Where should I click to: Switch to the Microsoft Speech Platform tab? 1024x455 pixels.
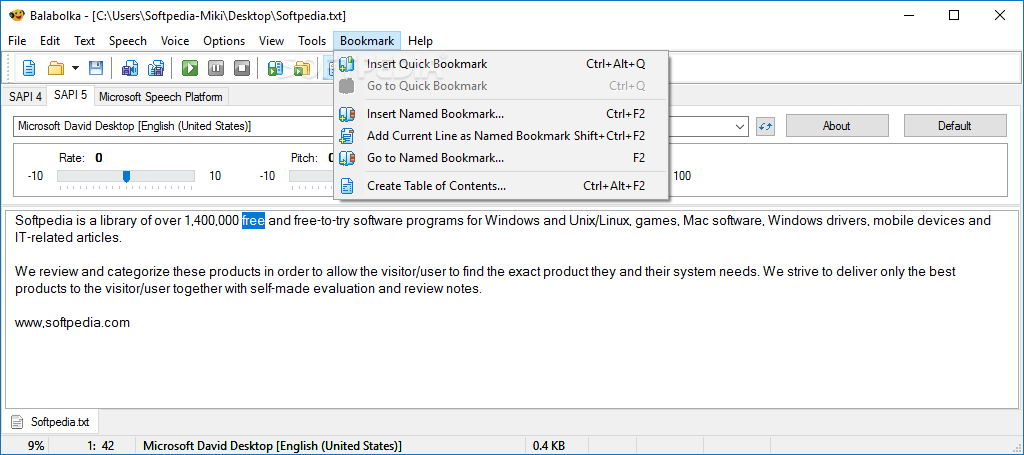pyautogui.click(x=161, y=97)
